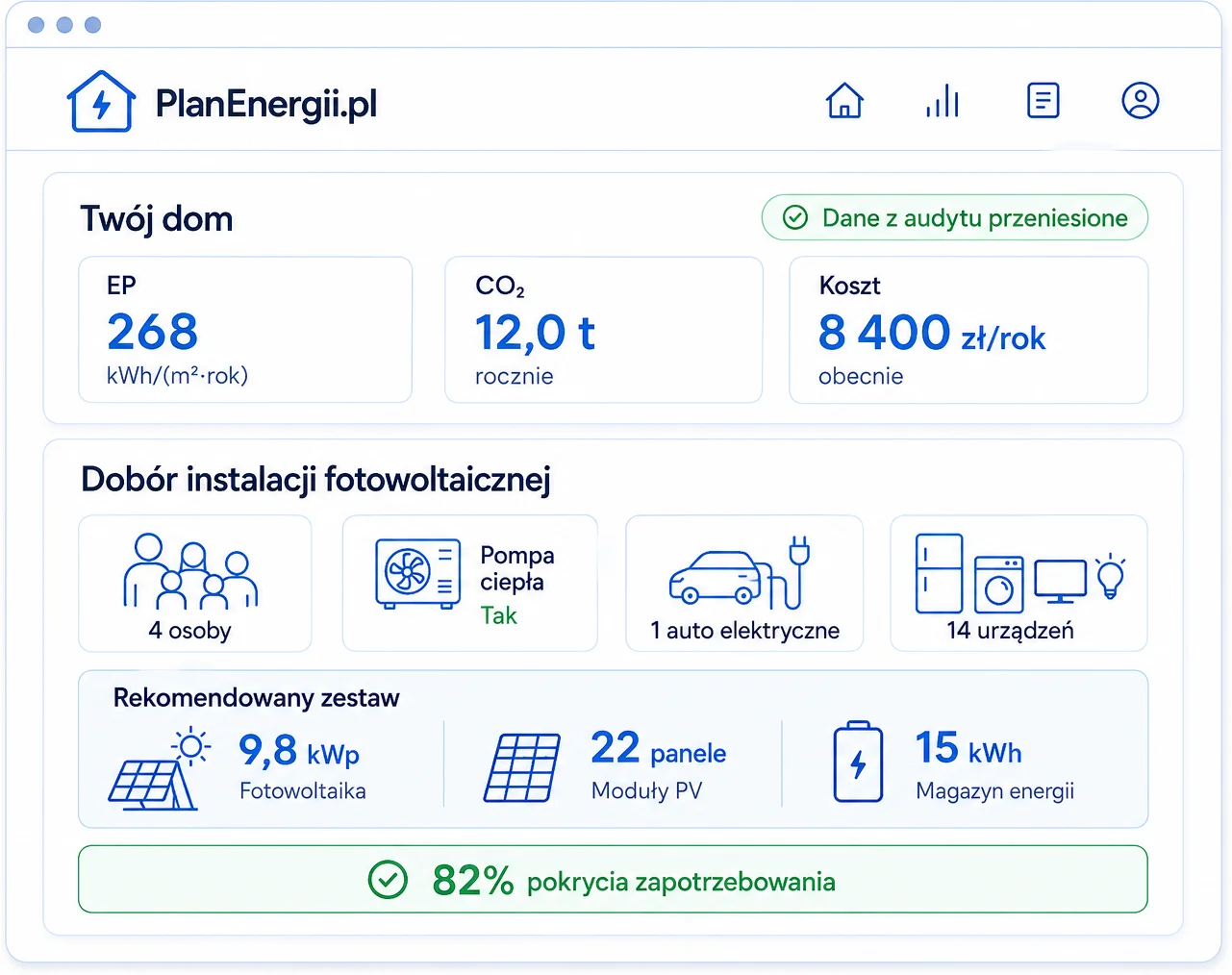This screenshot has width=1232, height=975.
Task: Select the 'Fotowoltaika' label
Action: point(302,791)
